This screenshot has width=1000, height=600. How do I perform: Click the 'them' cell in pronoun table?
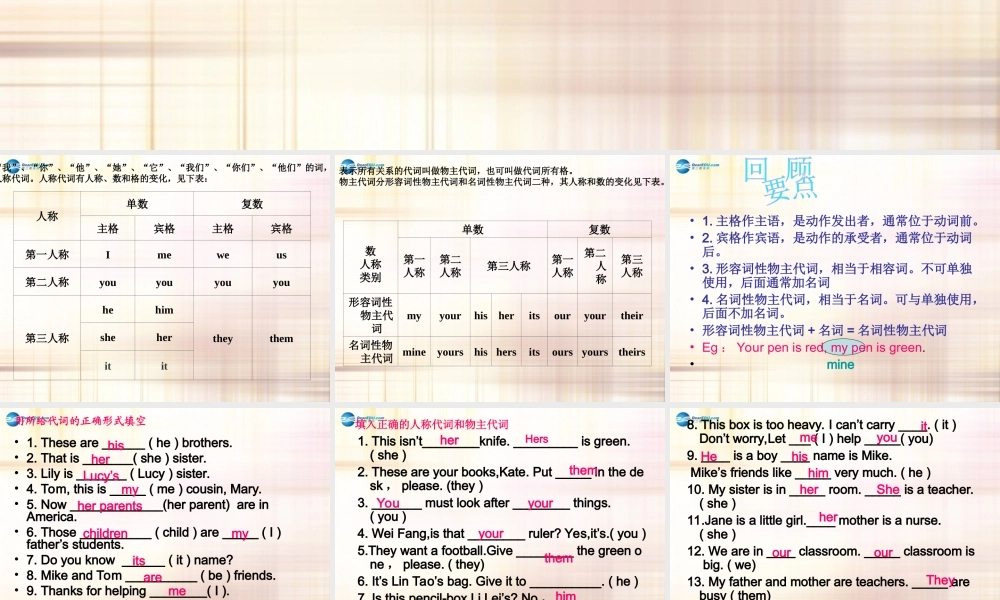(281, 338)
